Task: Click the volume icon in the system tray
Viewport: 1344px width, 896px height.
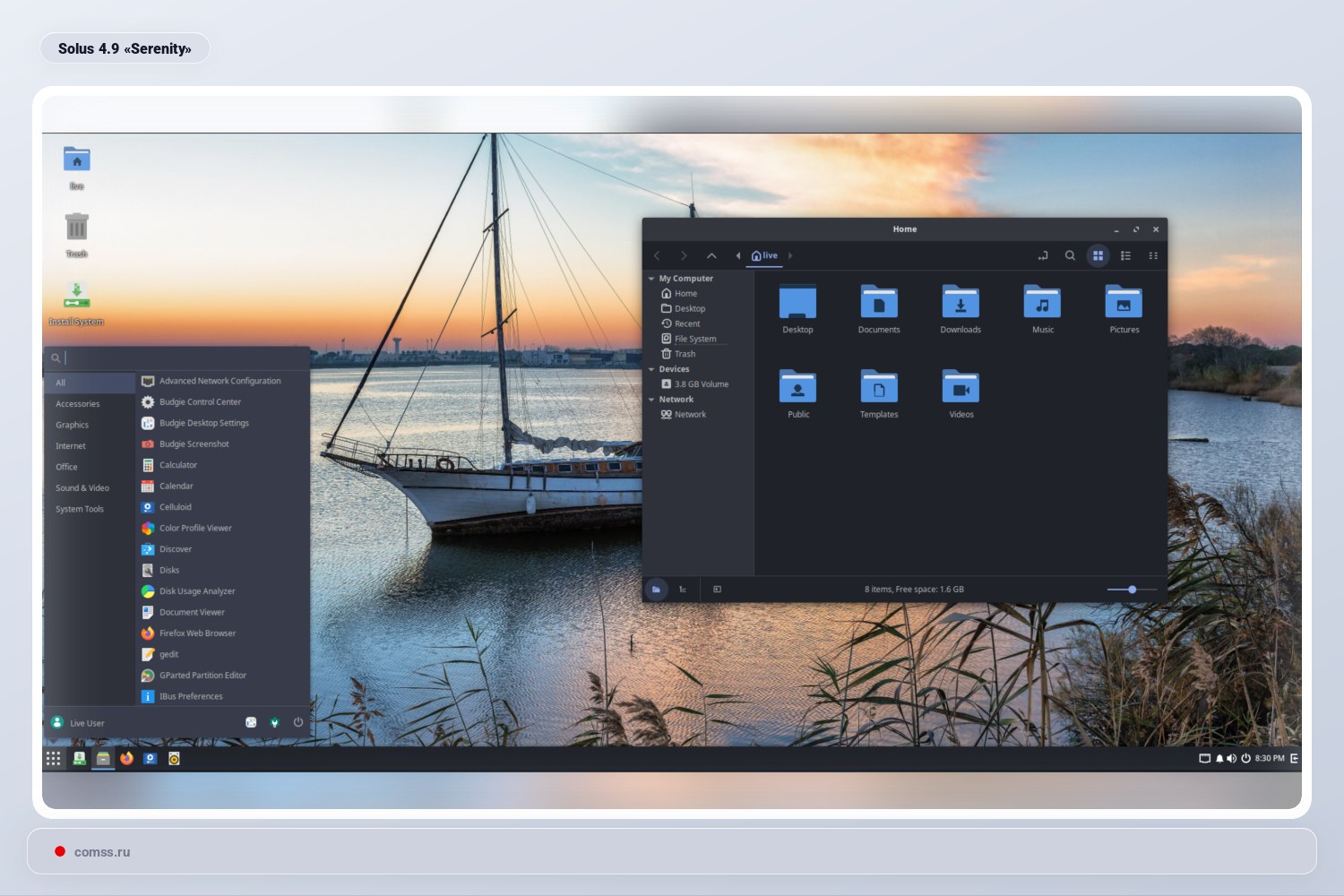Action: pos(1231,758)
